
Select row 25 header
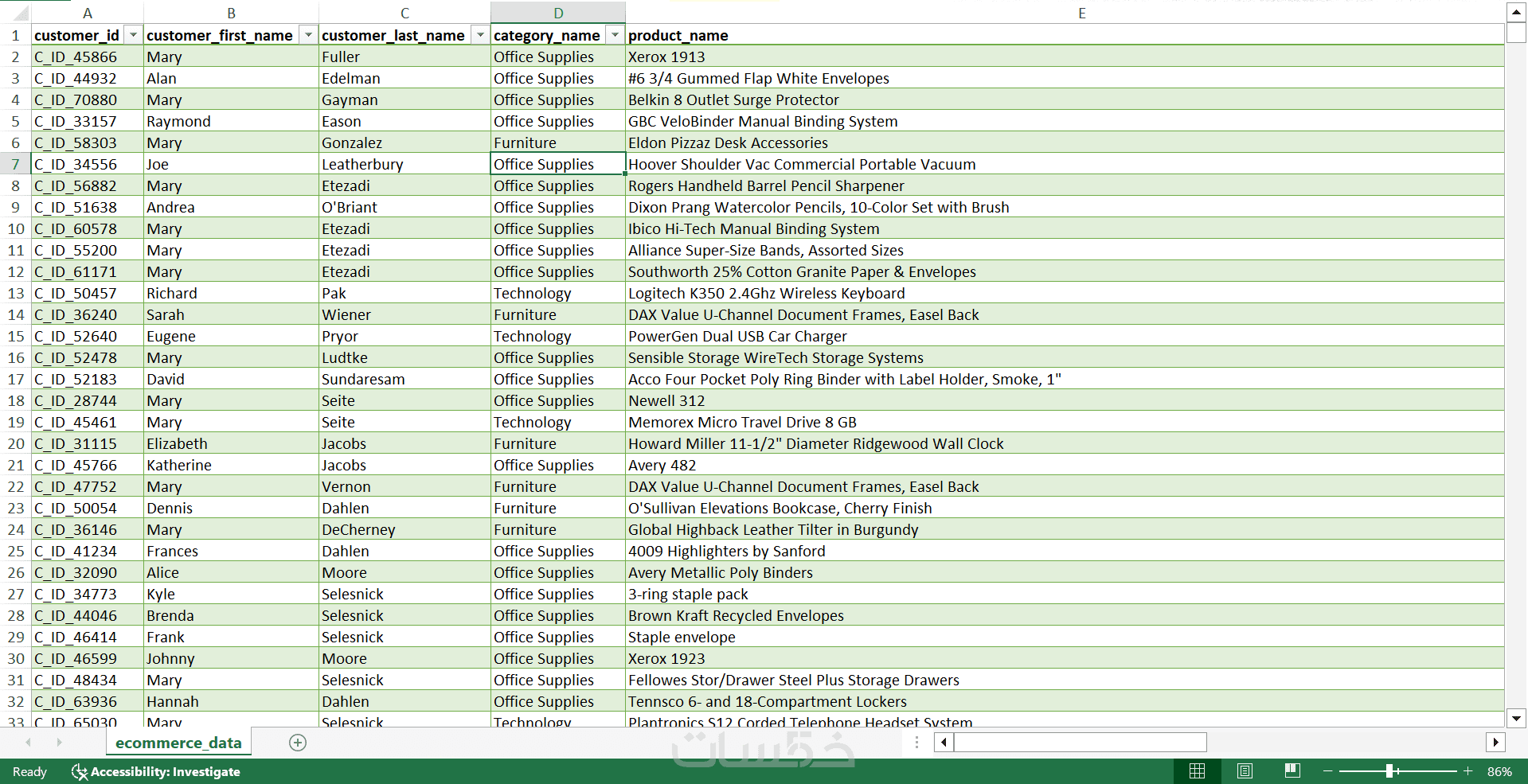point(15,551)
